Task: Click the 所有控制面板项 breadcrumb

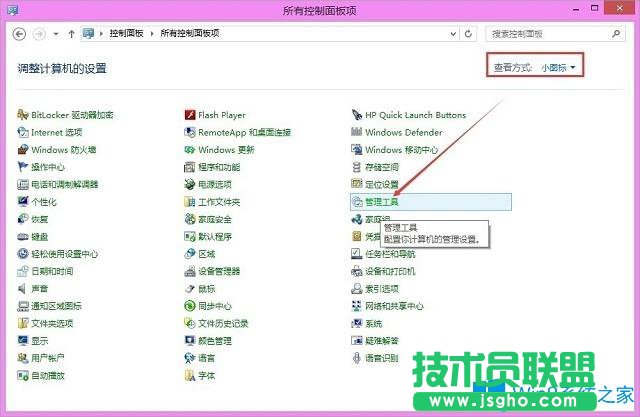Action: click(x=190, y=33)
